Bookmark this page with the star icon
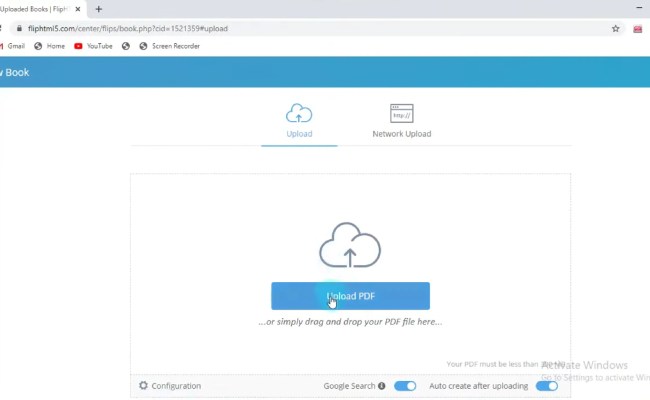Screen dimensions: 650x400 tap(616, 29)
